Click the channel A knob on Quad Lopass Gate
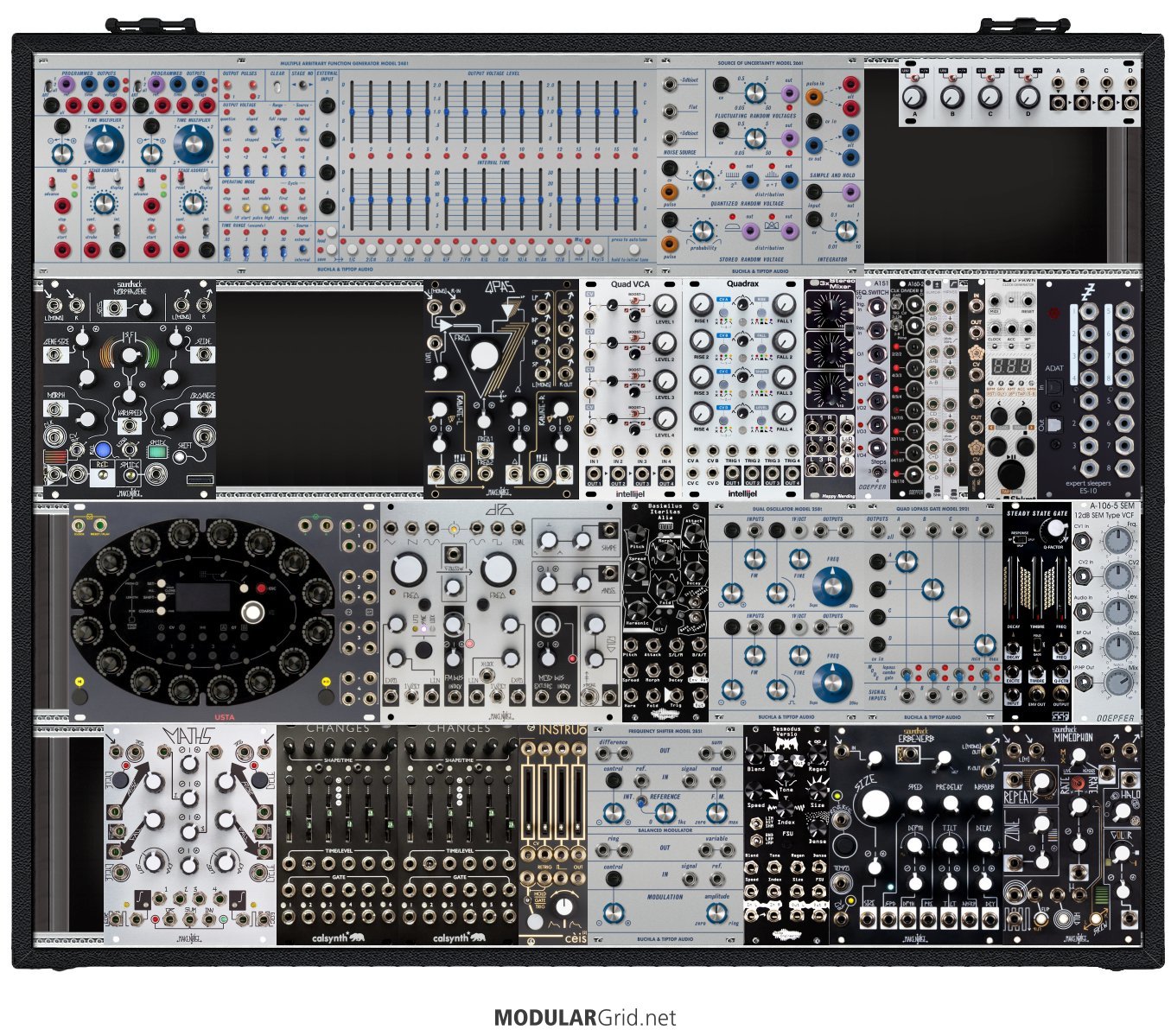 pos(906,562)
